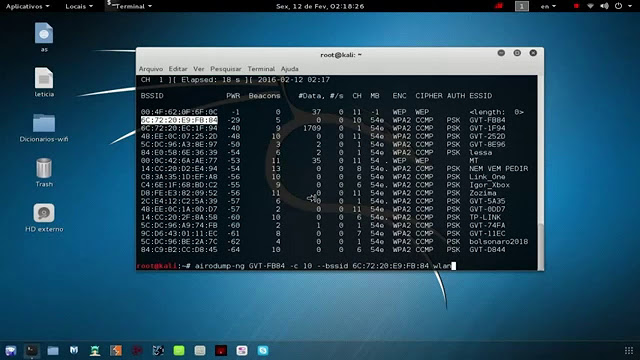
Task: Open the clock showing Sex, 12 de Fev
Action: coord(320,6)
